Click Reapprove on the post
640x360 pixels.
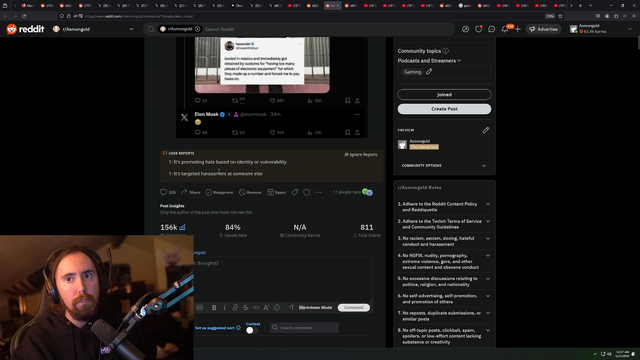tap(219, 192)
